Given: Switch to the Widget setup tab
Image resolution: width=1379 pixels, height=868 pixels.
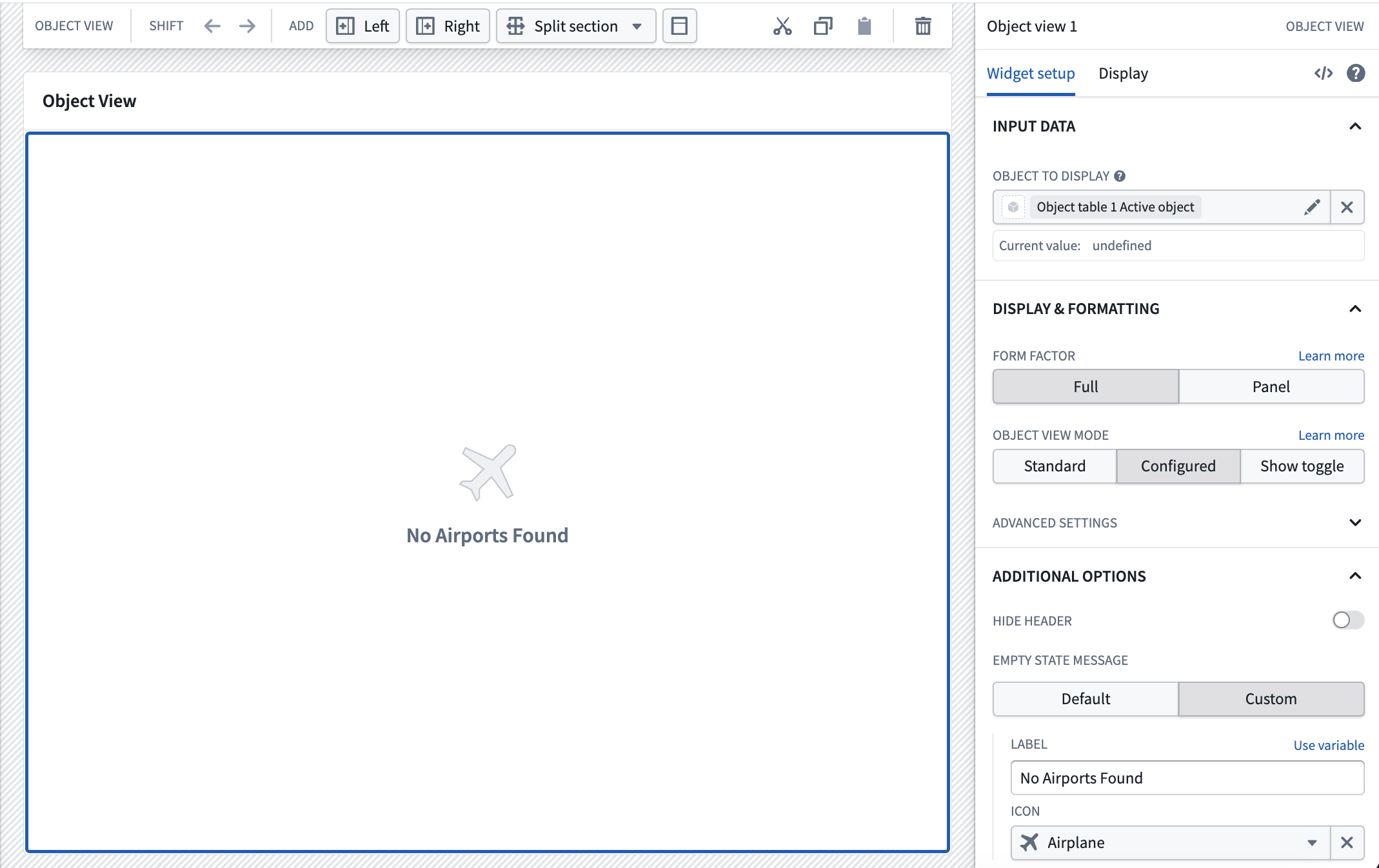Looking at the screenshot, I should [x=1031, y=74].
